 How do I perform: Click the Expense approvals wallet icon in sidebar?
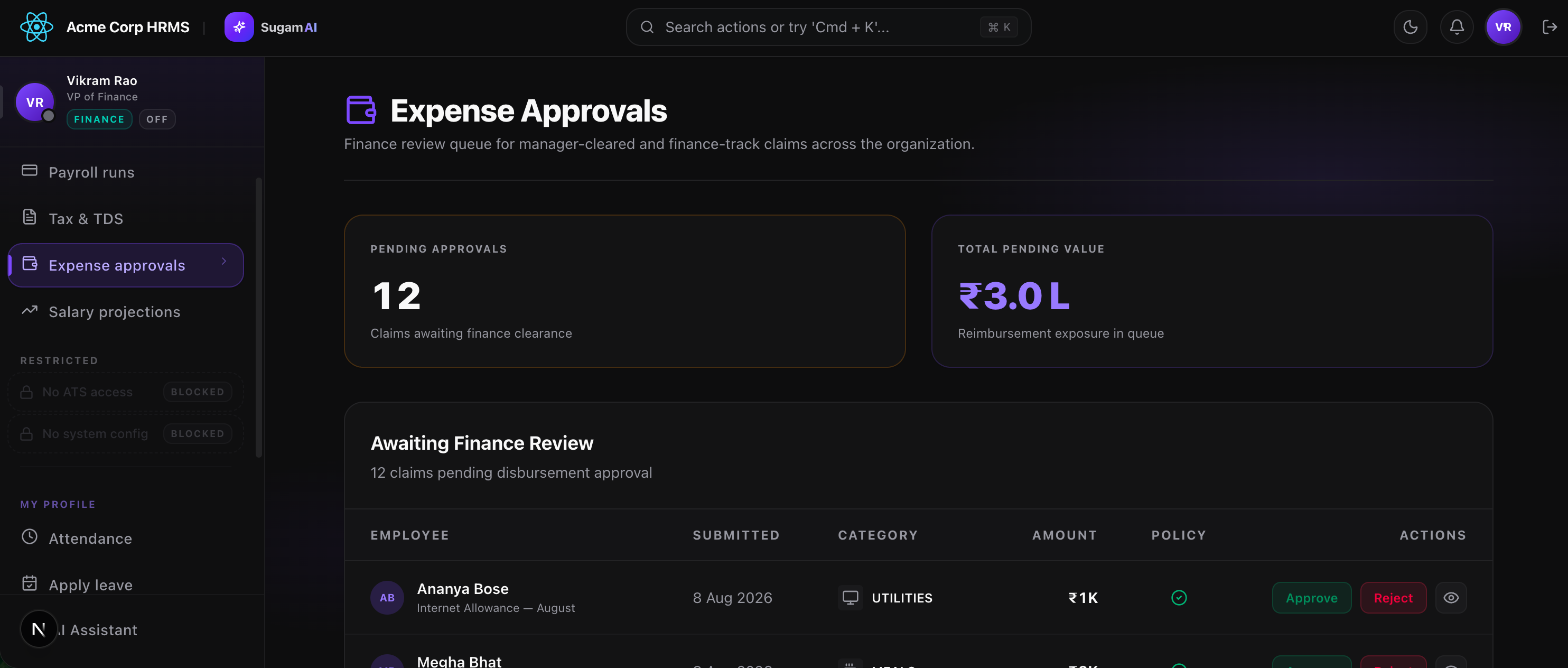click(x=29, y=263)
